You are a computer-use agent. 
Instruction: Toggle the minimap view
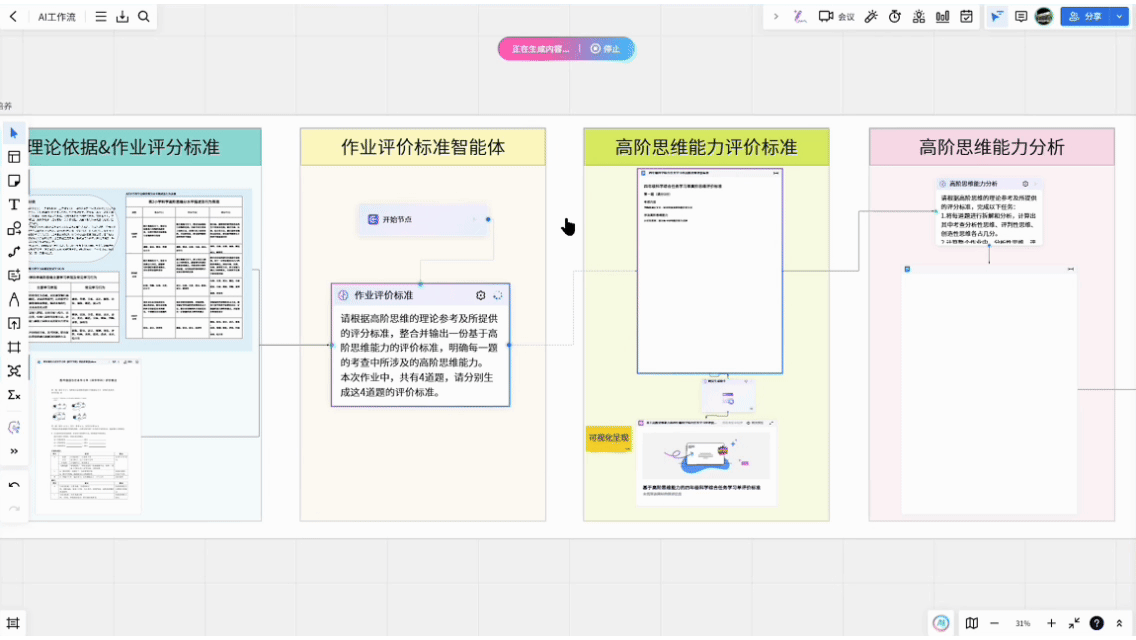(x=972, y=623)
